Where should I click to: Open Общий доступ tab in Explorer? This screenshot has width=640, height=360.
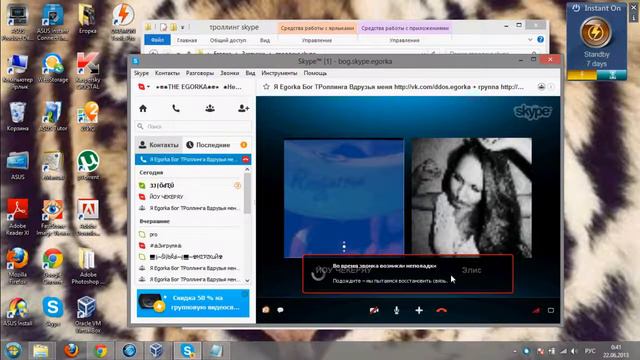pyautogui.click(x=228, y=40)
